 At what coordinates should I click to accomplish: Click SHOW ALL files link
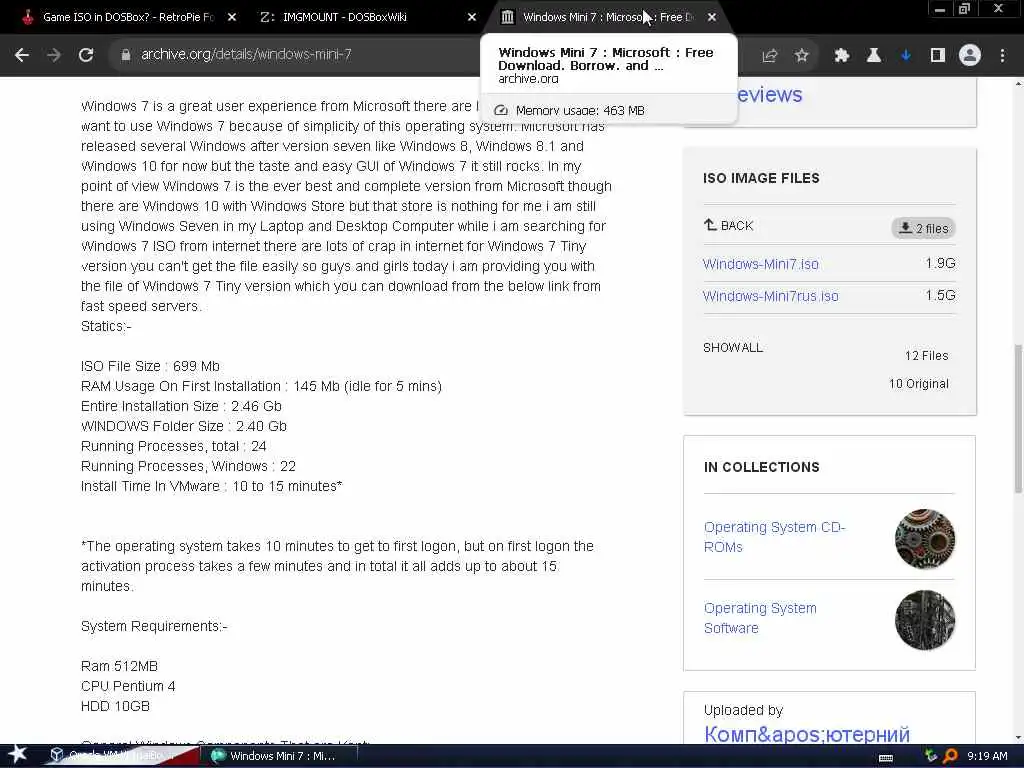[733, 347]
